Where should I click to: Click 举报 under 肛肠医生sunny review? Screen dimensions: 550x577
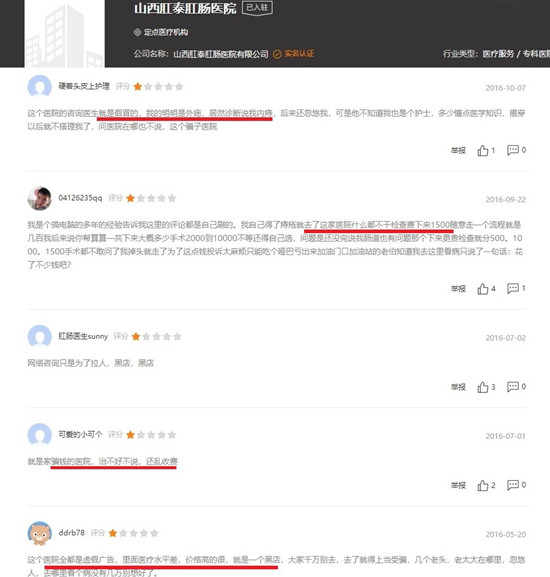pyautogui.click(x=458, y=387)
